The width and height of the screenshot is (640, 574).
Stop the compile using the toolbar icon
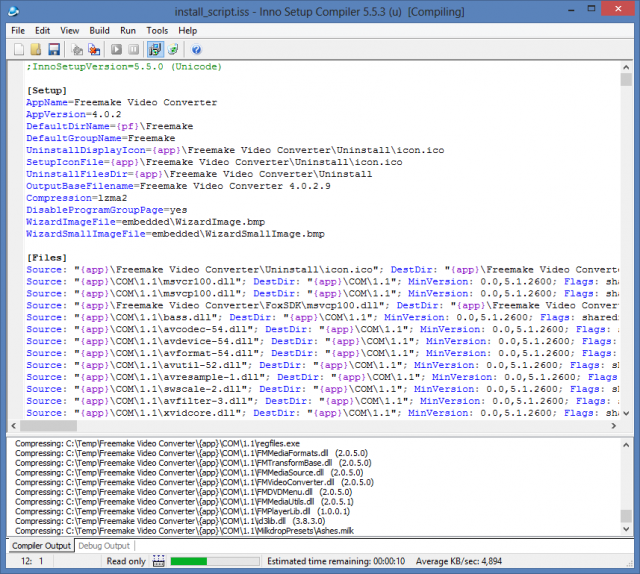[93, 49]
